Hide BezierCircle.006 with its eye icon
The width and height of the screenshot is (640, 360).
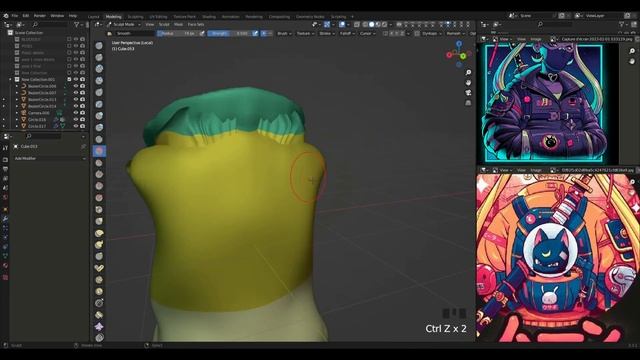(76, 86)
